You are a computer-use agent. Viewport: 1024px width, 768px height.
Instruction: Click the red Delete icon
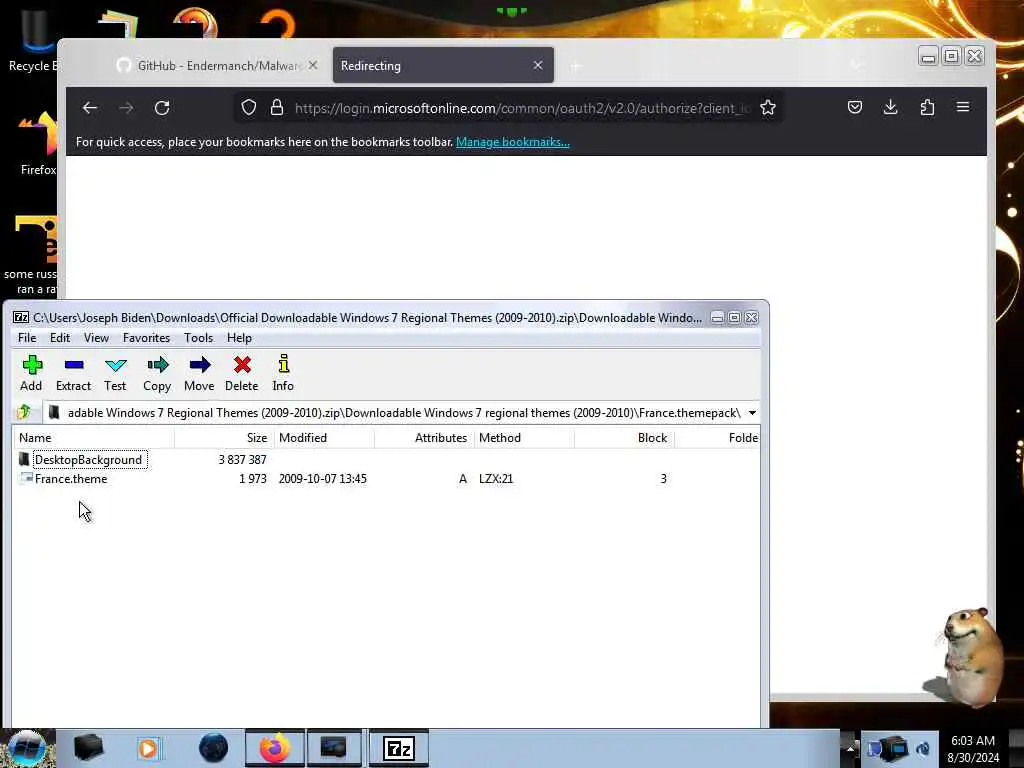pos(242,373)
